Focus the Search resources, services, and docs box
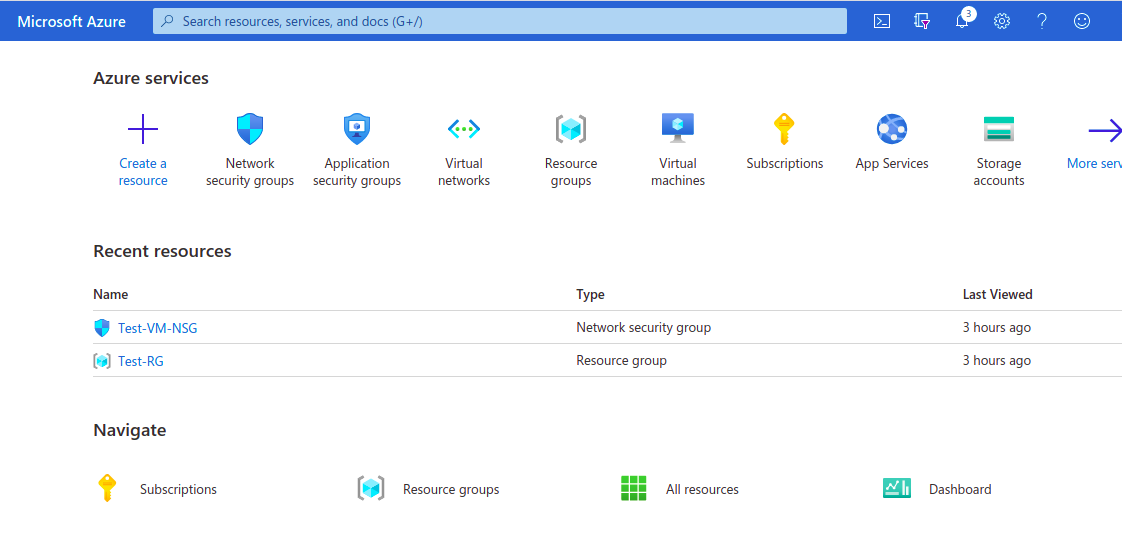 [x=499, y=21]
